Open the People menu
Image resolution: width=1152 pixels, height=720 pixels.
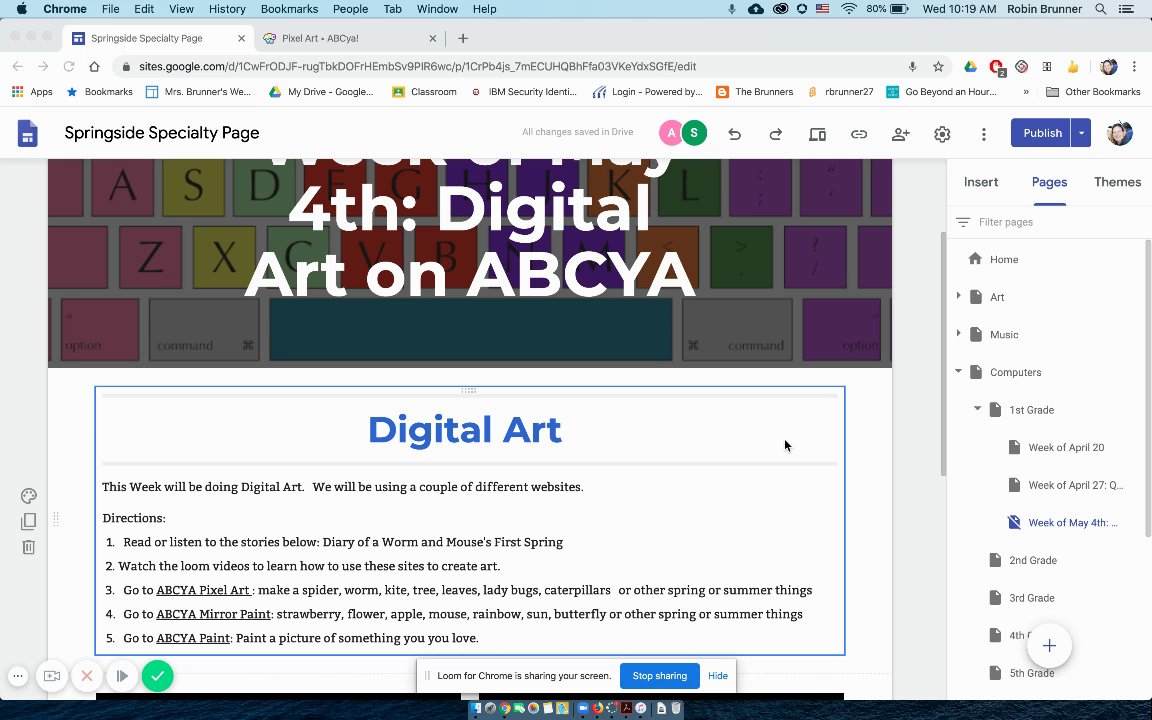350,9
